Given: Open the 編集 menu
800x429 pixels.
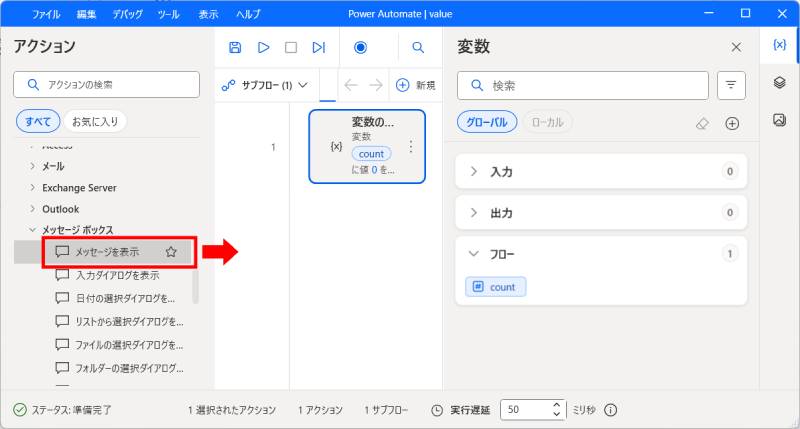Looking at the screenshot, I should click(86, 14).
